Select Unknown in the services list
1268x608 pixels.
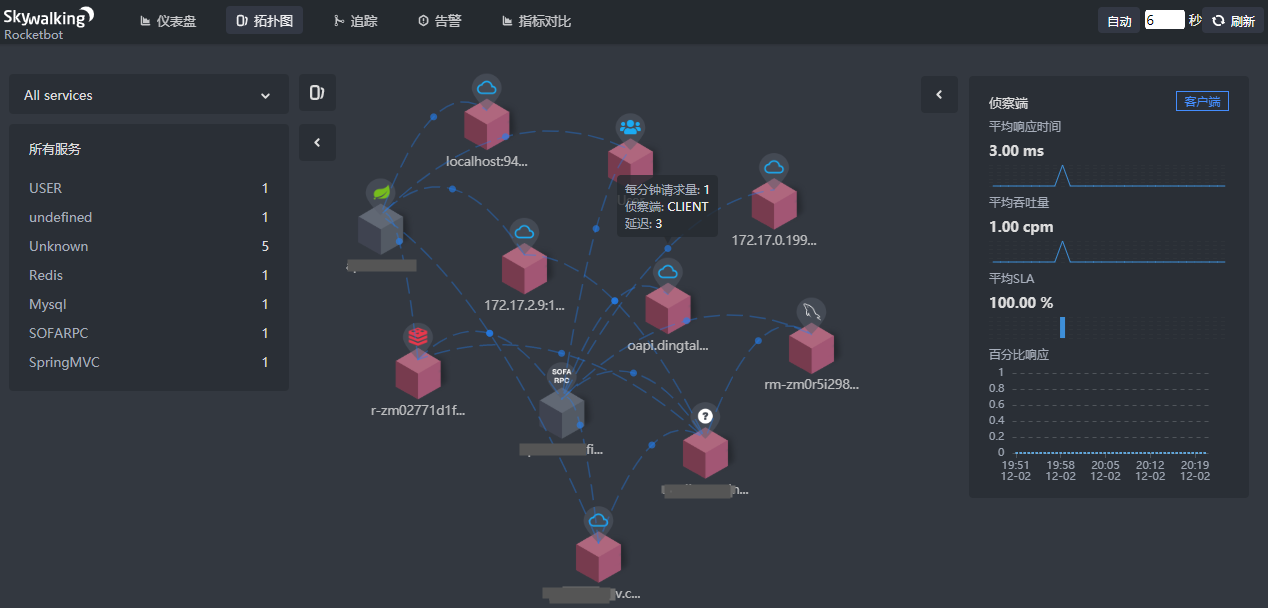[x=59, y=246]
